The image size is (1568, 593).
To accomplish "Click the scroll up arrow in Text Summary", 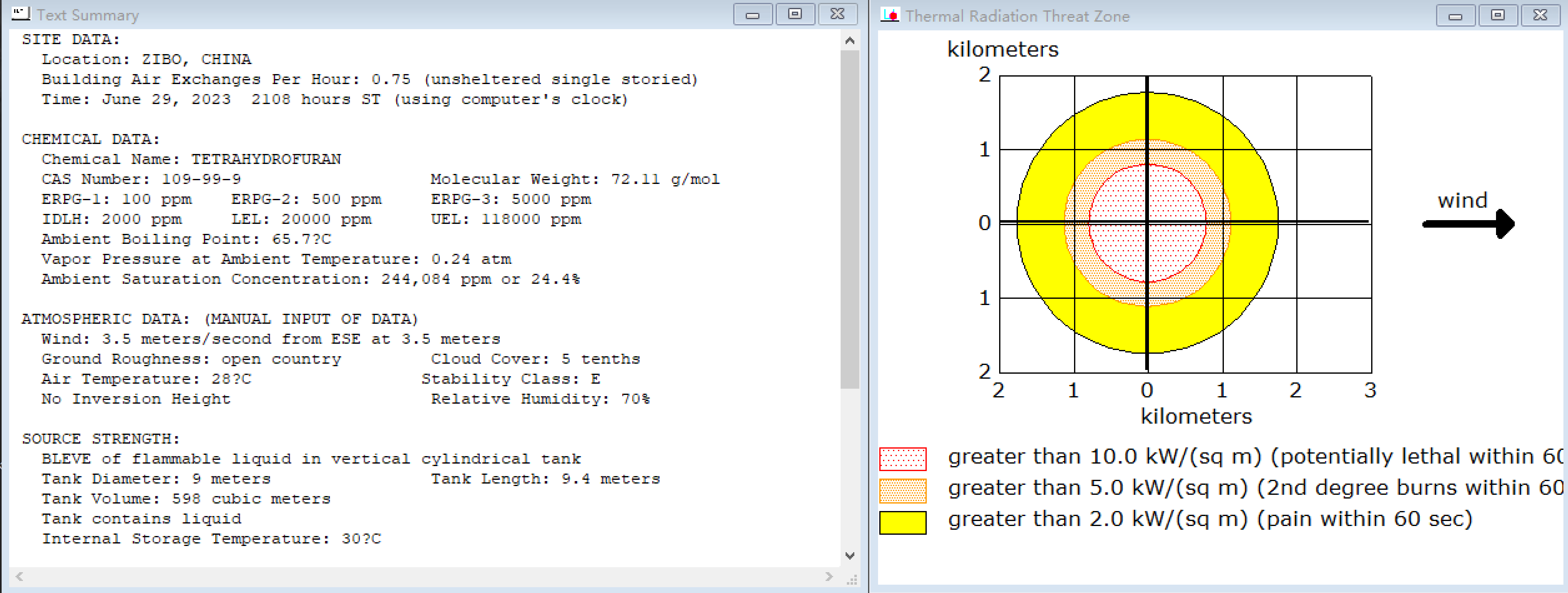I will coord(850,41).
